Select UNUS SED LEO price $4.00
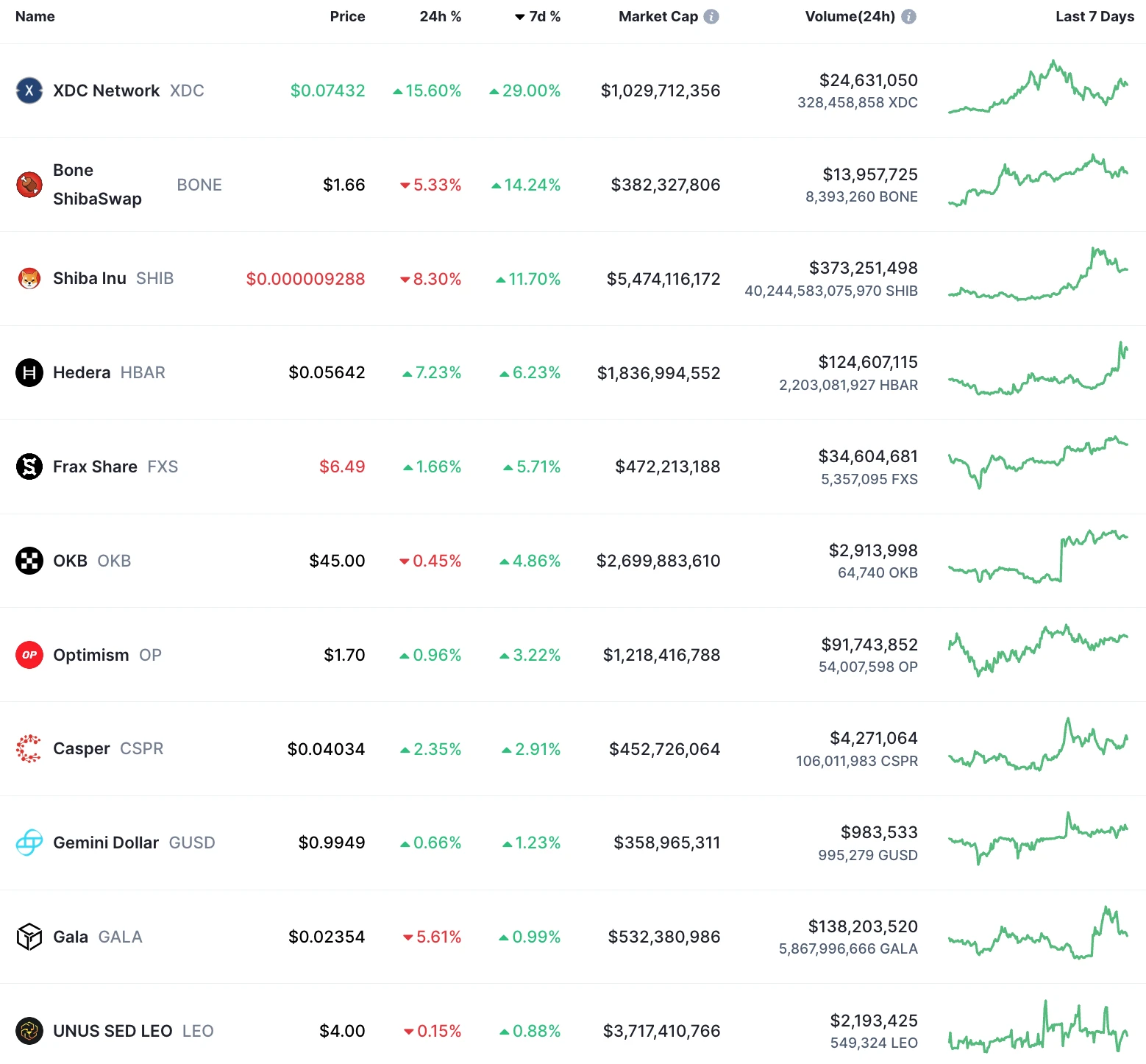 [342, 1031]
